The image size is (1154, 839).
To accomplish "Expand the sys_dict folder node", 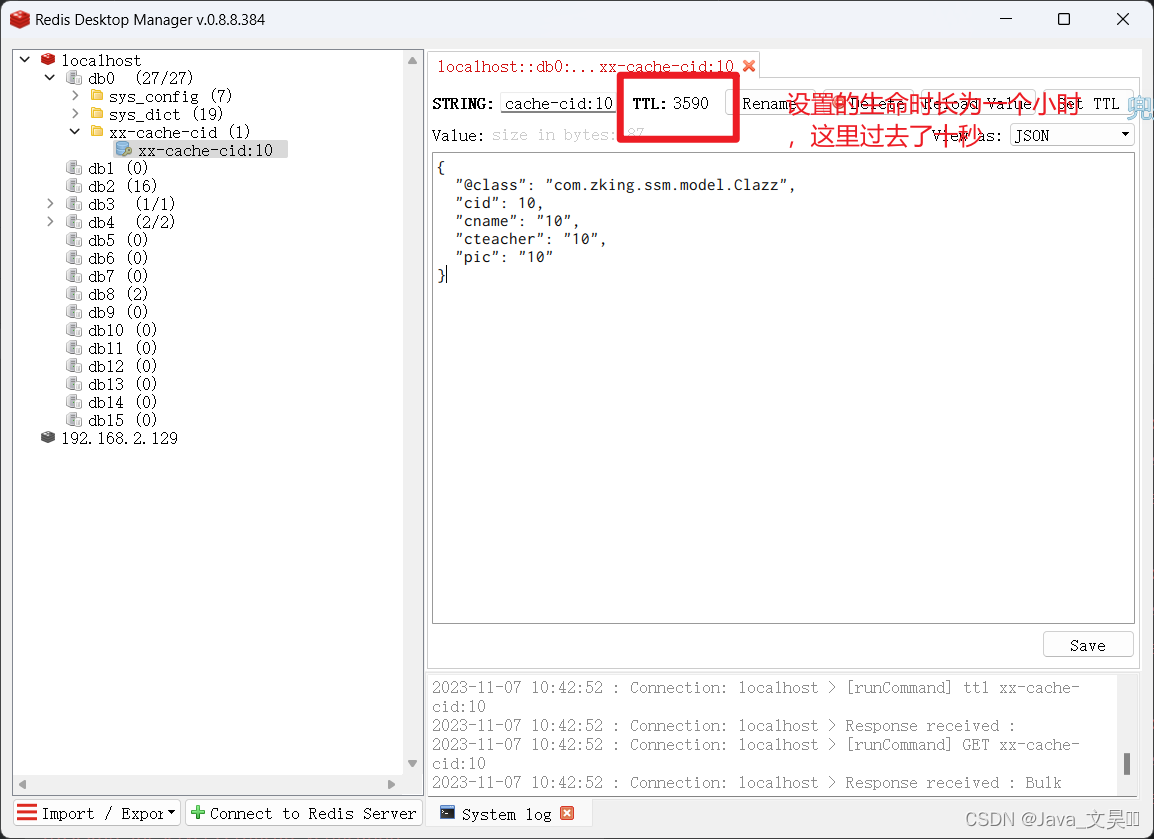I will 76,113.
